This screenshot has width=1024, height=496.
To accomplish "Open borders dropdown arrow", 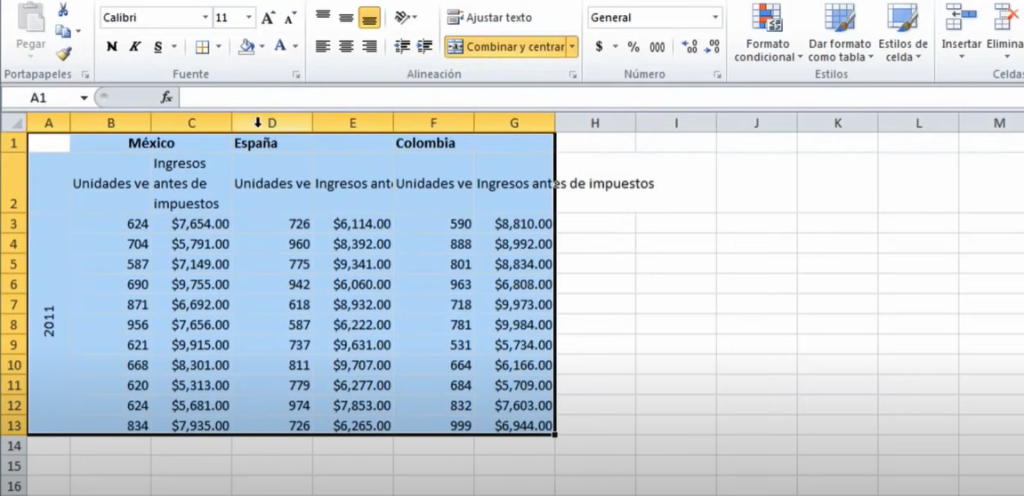I will coord(218,46).
